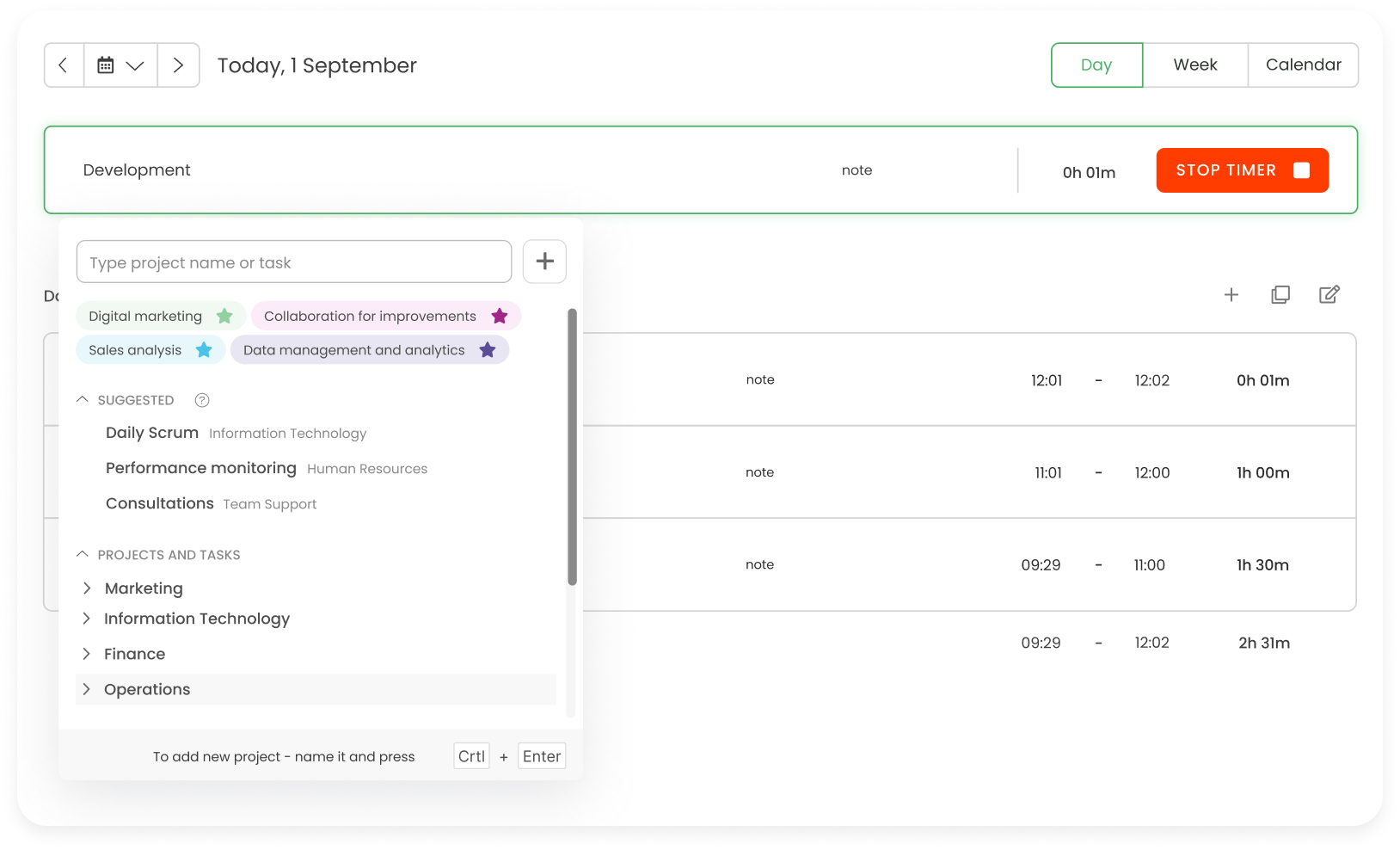
Task: Expand the Information Technology project
Action: [87, 619]
